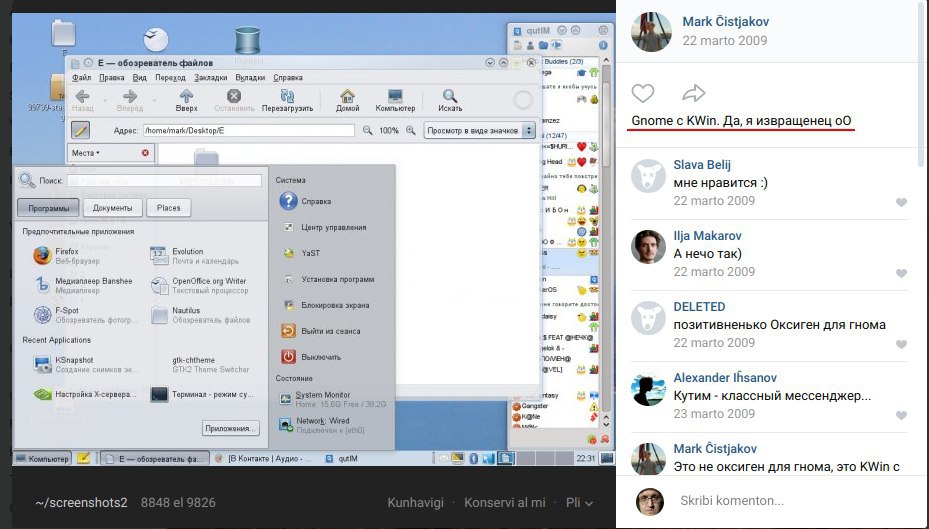The height and width of the screenshot is (529, 929).
Task: Click the Kunhavigi link
Action: pos(415,502)
